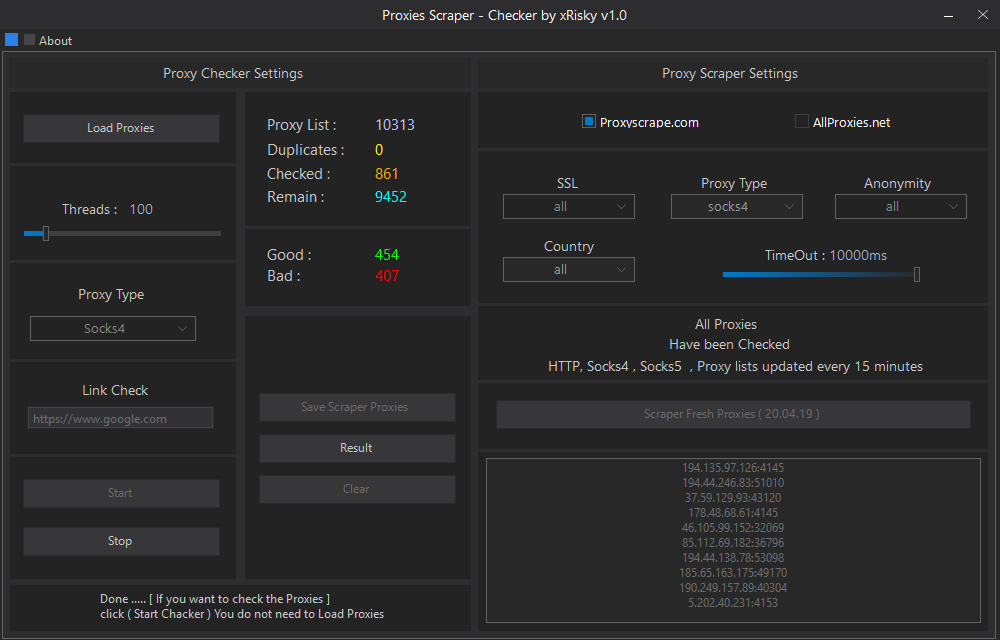This screenshot has width=1000, height=640.
Task: Click the blue square icon beside About
Action: pyautogui.click(x=12, y=40)
